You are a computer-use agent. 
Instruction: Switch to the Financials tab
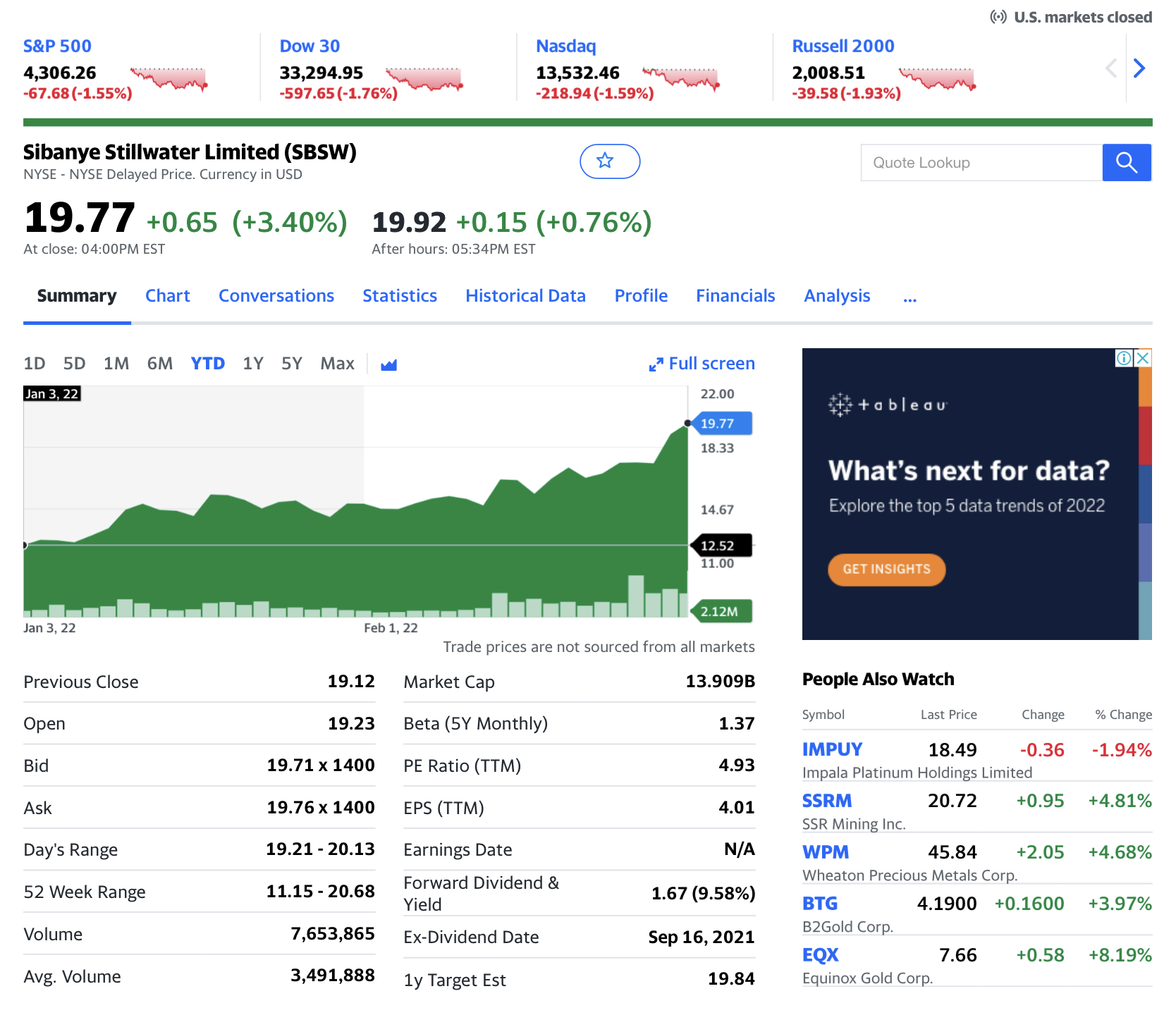[x=735, y=296]
